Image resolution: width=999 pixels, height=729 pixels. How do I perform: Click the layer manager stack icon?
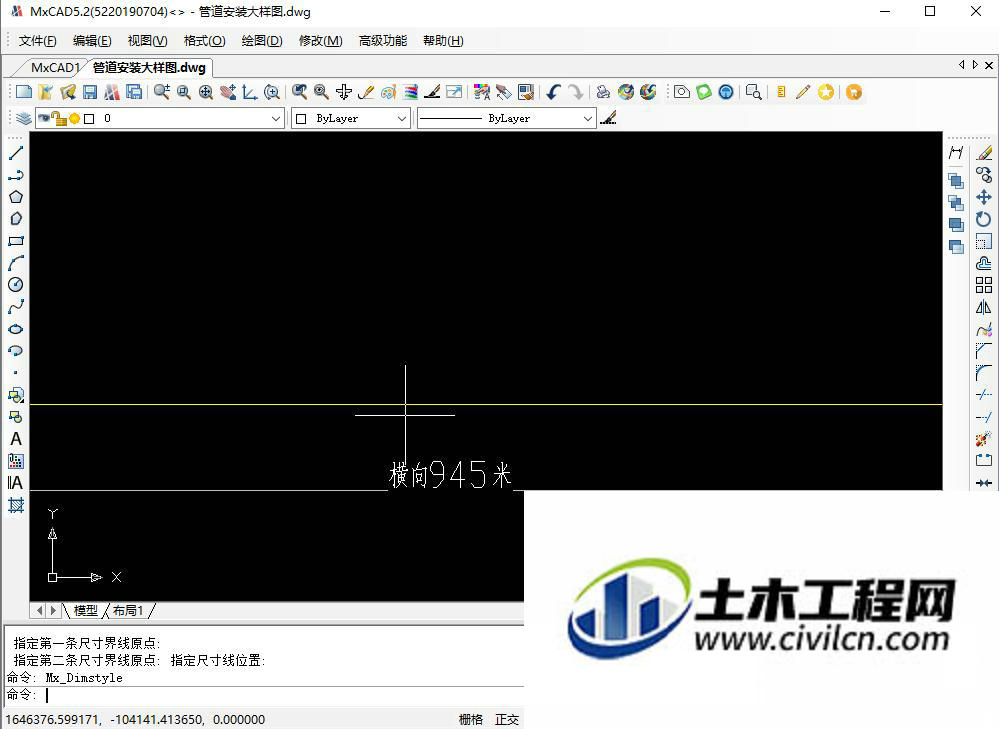pos(24,119)
